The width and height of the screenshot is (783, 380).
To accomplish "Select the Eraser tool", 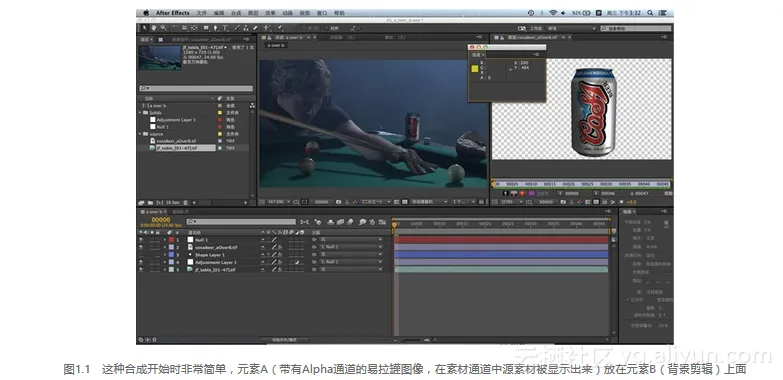I will (255, 28).
